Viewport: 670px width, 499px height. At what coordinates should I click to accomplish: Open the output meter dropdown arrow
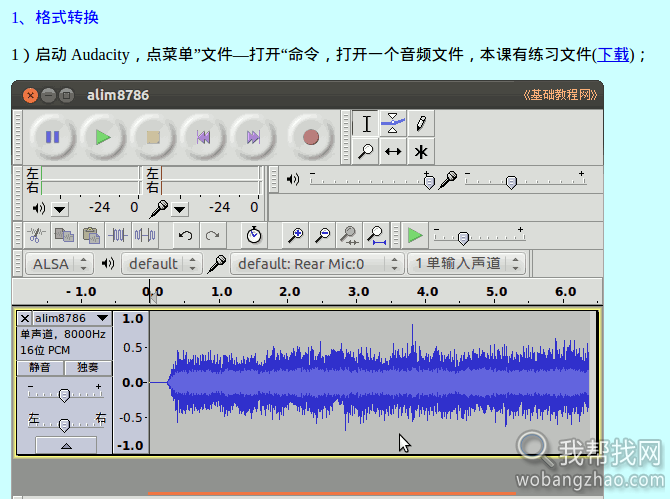pos(60,209)
